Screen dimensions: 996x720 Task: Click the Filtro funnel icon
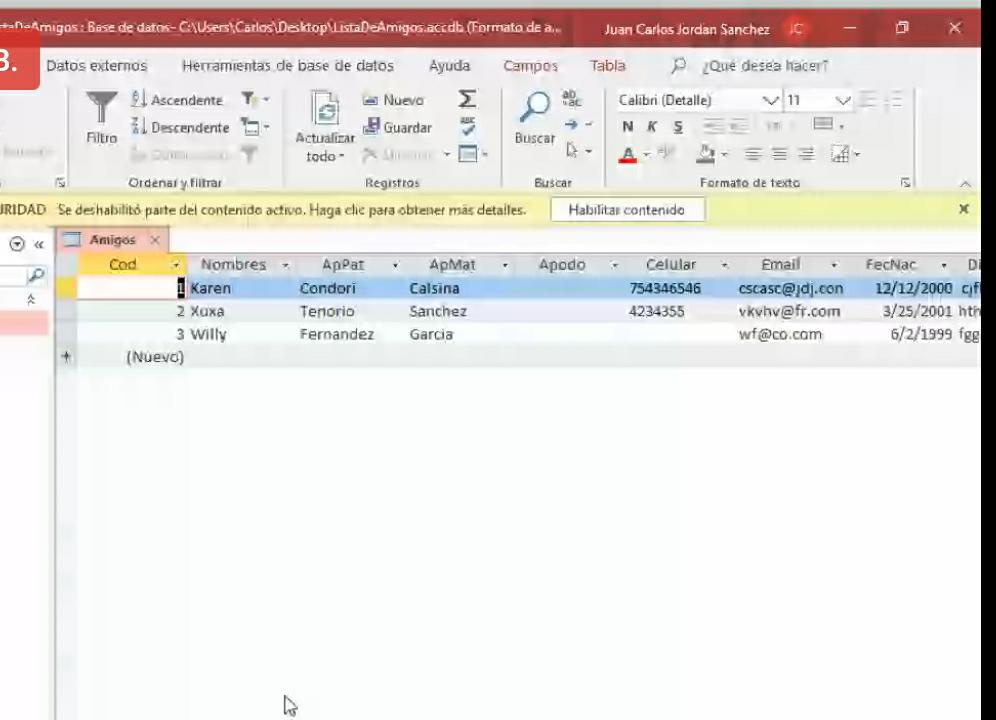pyautogui.click(x=100, y=108)
